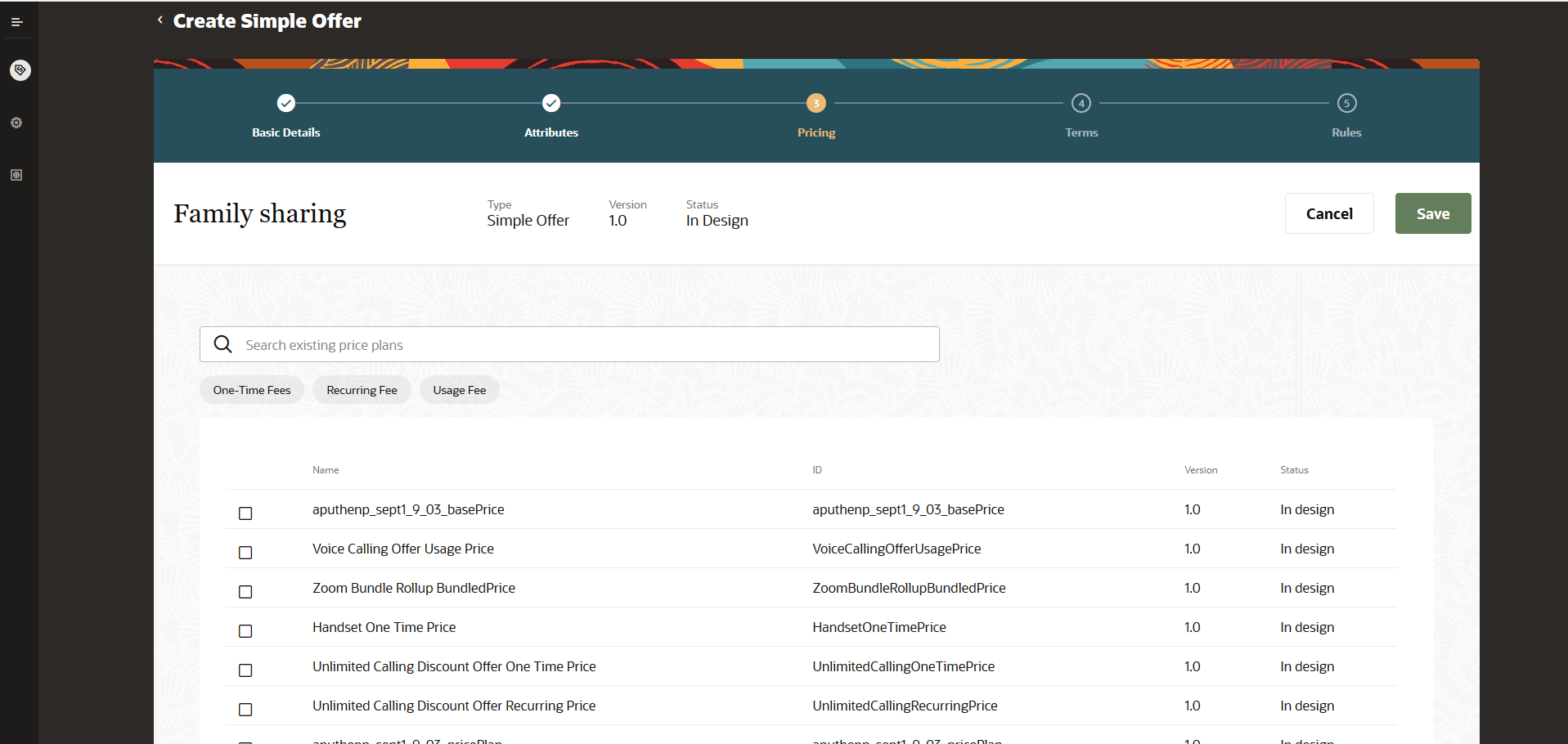
Task: Click the Name column header
Action: [326, 470]
